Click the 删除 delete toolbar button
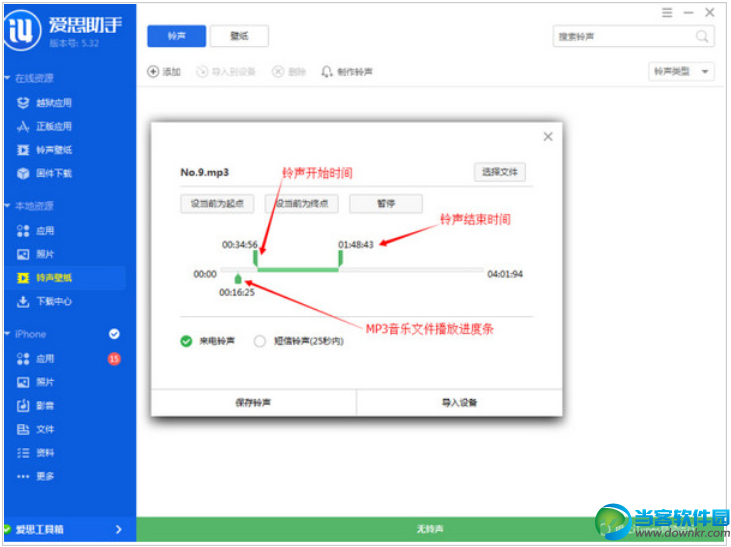Viewport: 731px width, 547px height. (289, 71)
